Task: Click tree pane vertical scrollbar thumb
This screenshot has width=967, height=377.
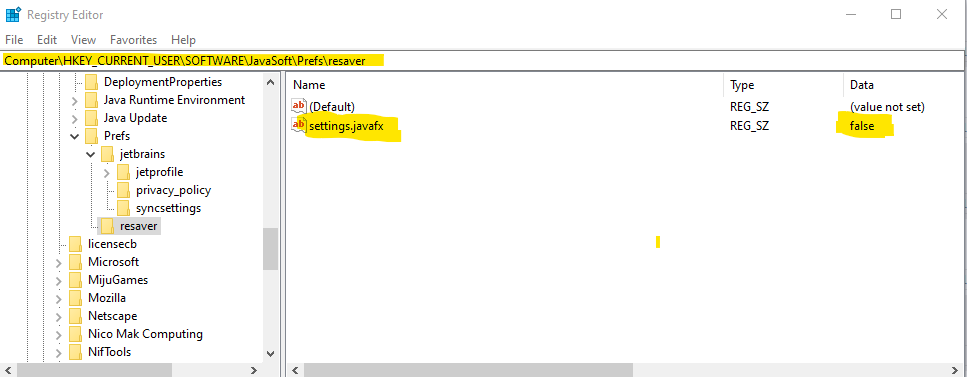Action: pos(270,249)
